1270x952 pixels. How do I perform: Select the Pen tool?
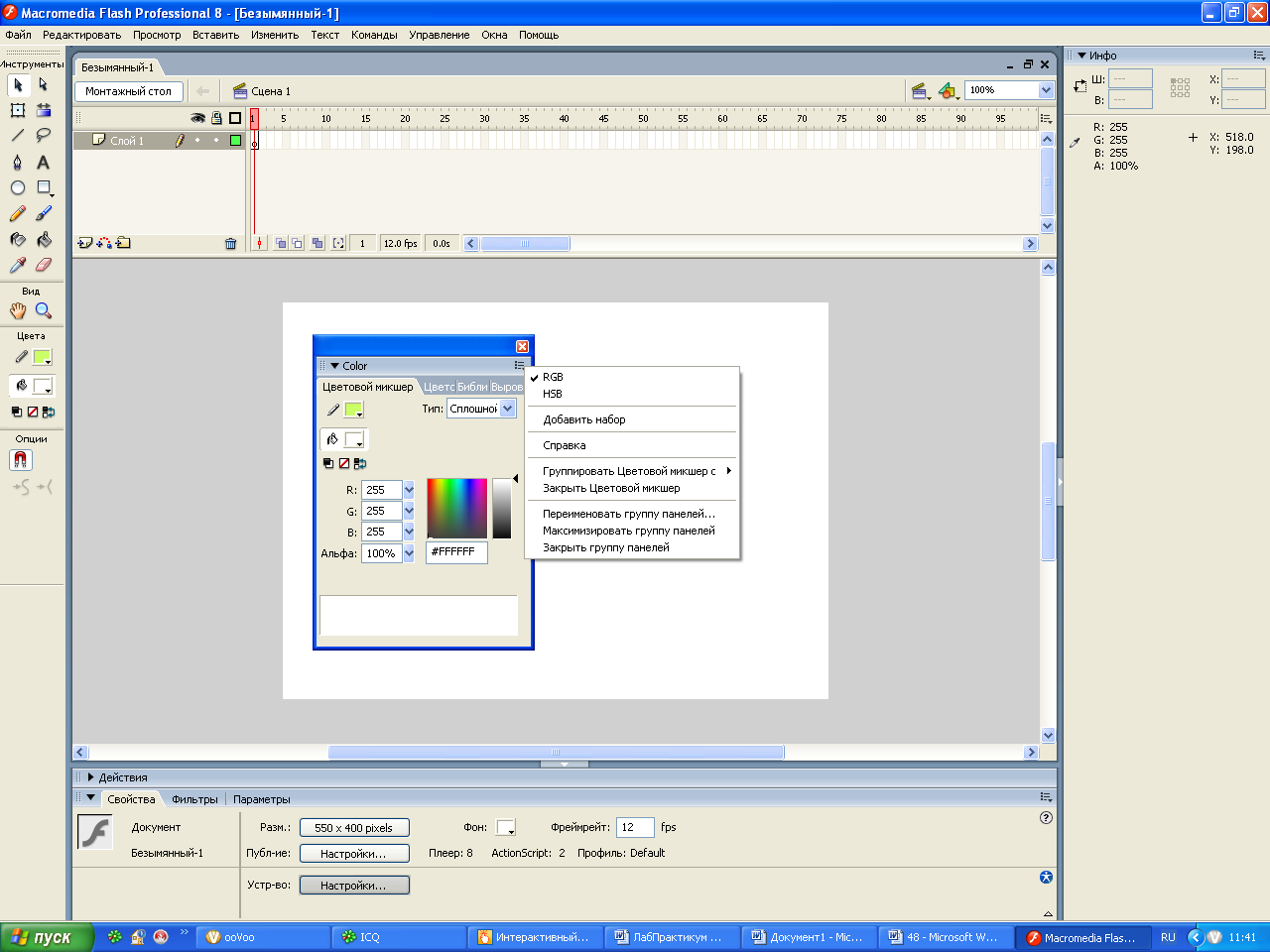(x=18, y=162)
